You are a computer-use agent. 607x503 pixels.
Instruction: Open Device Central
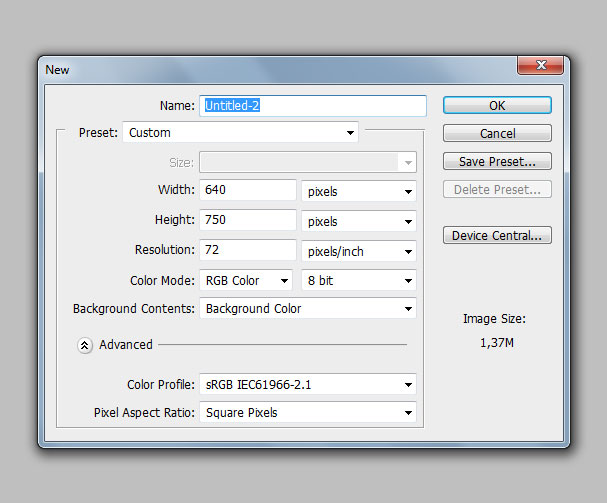(497, 235)
